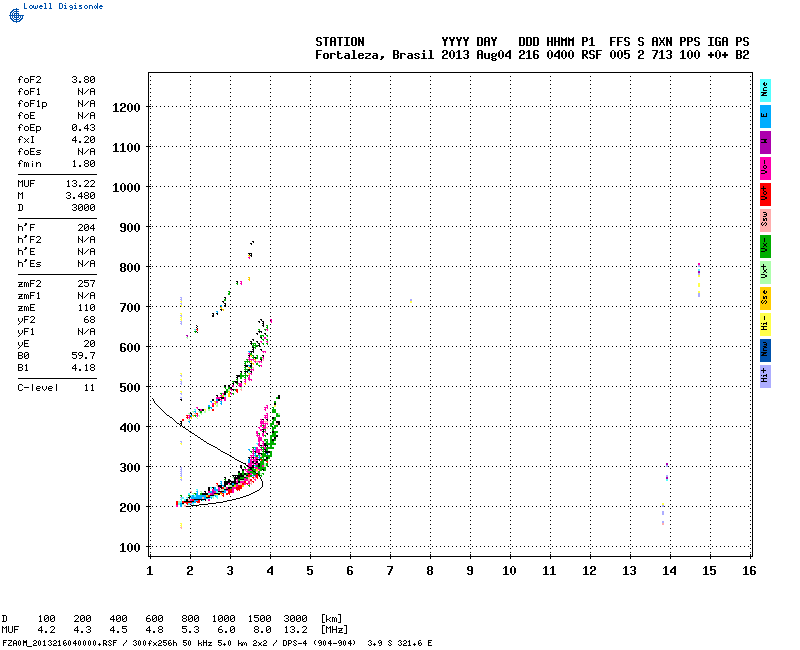The width and height of the screenshot is (800, 650).
Task: Click the date value Aug04
Action: point(493,55)
